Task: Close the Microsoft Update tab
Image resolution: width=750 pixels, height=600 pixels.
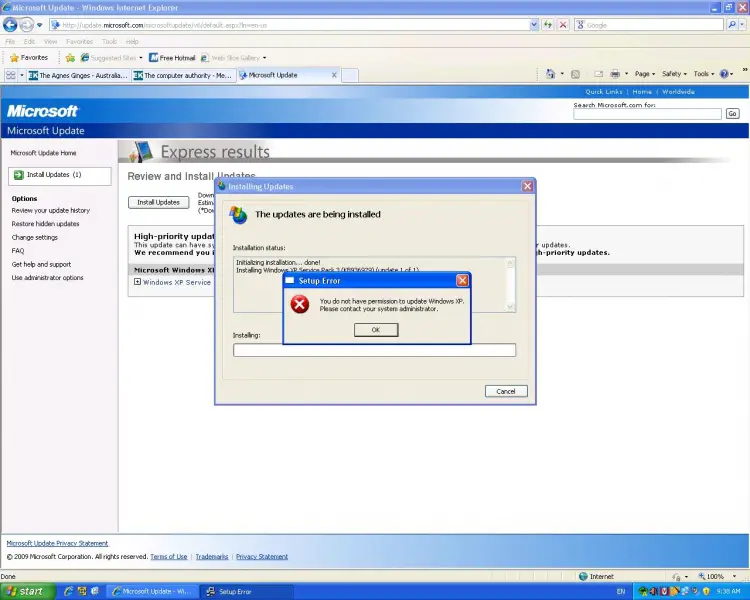Action: coord(334,75)
